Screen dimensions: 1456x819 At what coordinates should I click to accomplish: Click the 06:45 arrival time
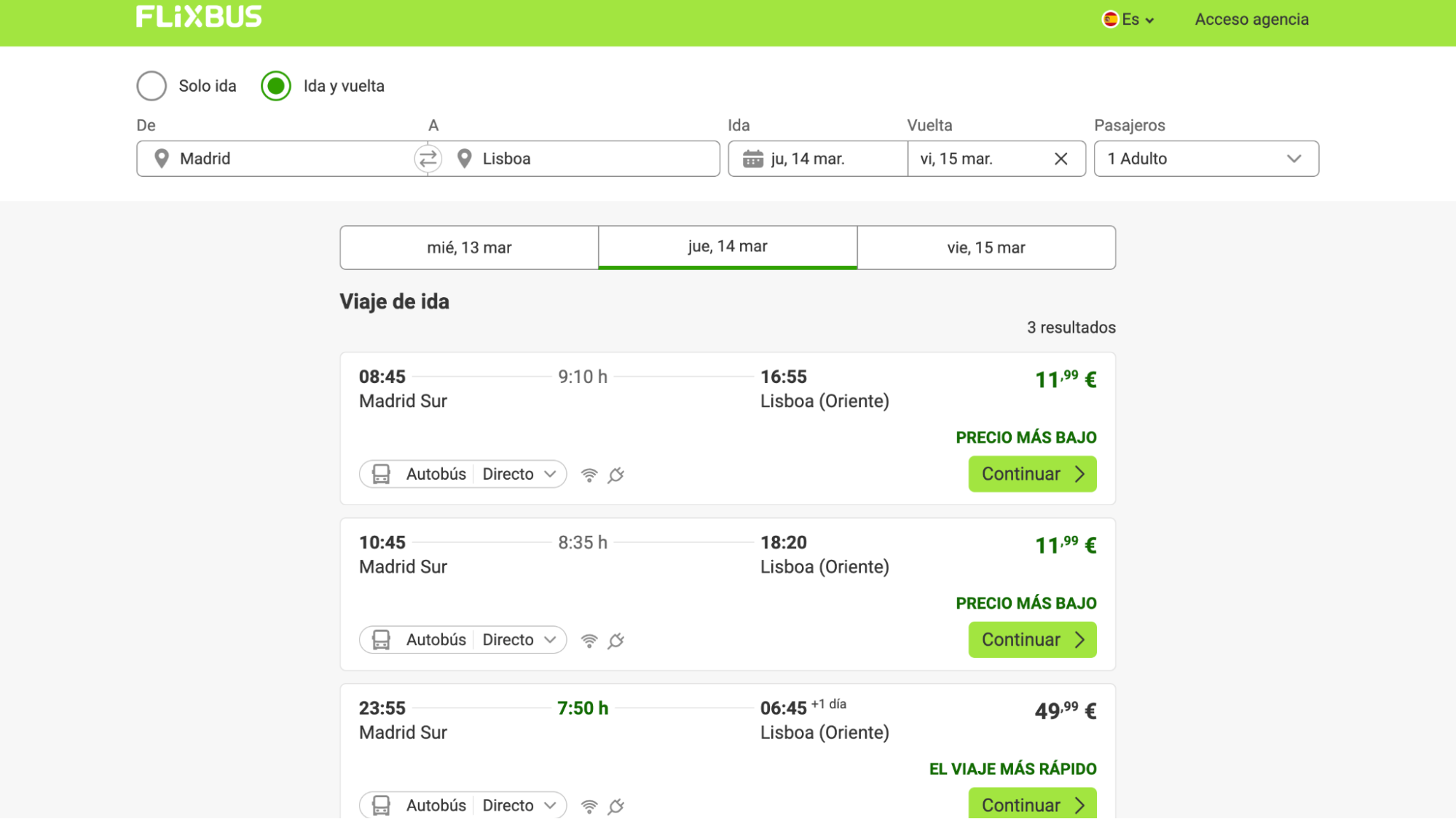pyautogui.click(x=783, y=708)
